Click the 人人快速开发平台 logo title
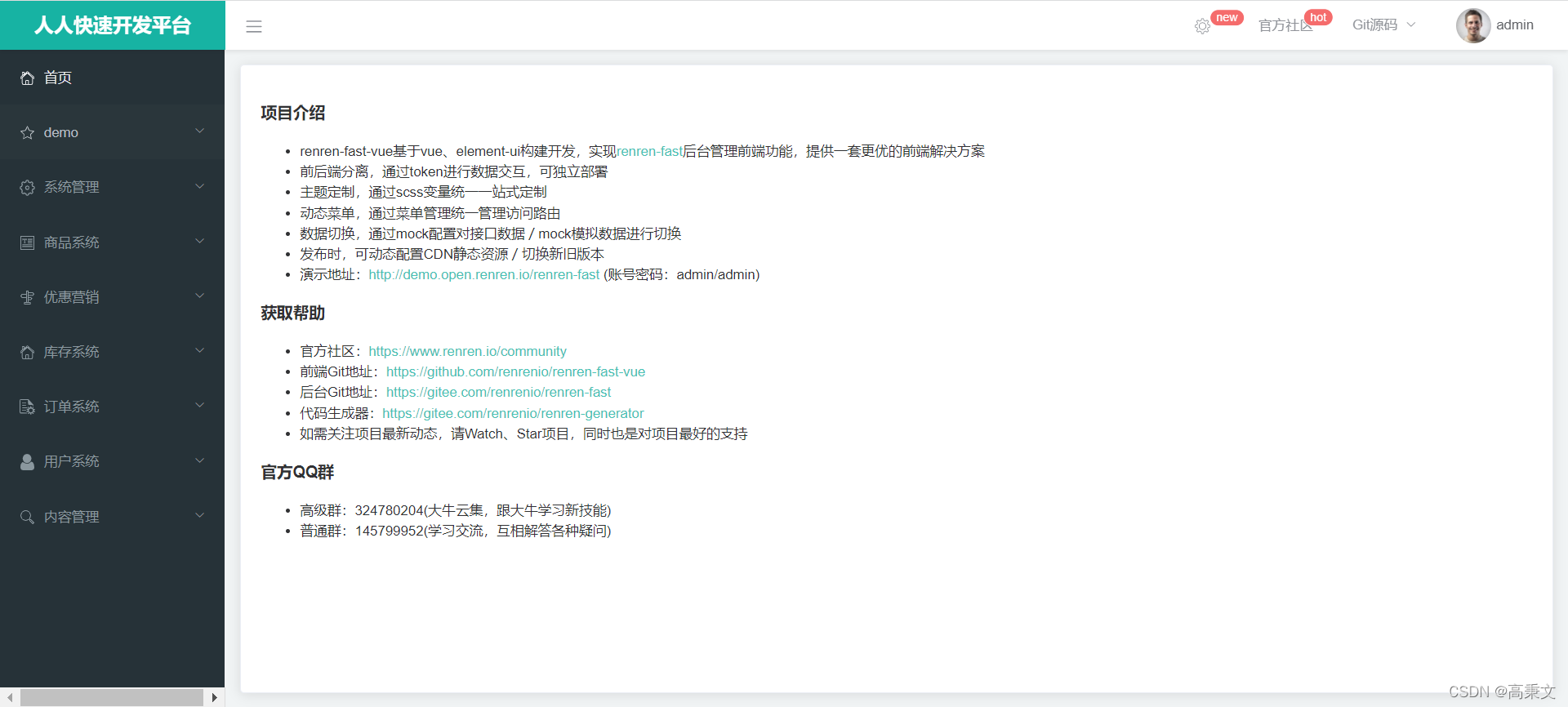 (113, 25)
